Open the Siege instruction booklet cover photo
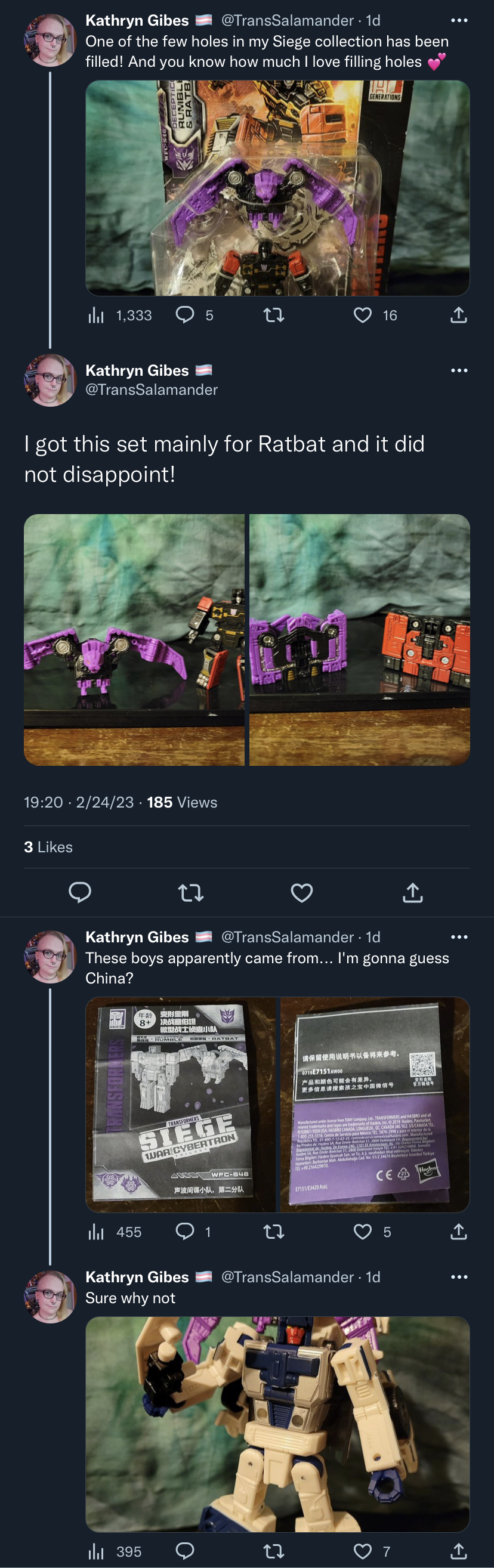Viewport: 494px width, 1568px height. coord(180,1104)
